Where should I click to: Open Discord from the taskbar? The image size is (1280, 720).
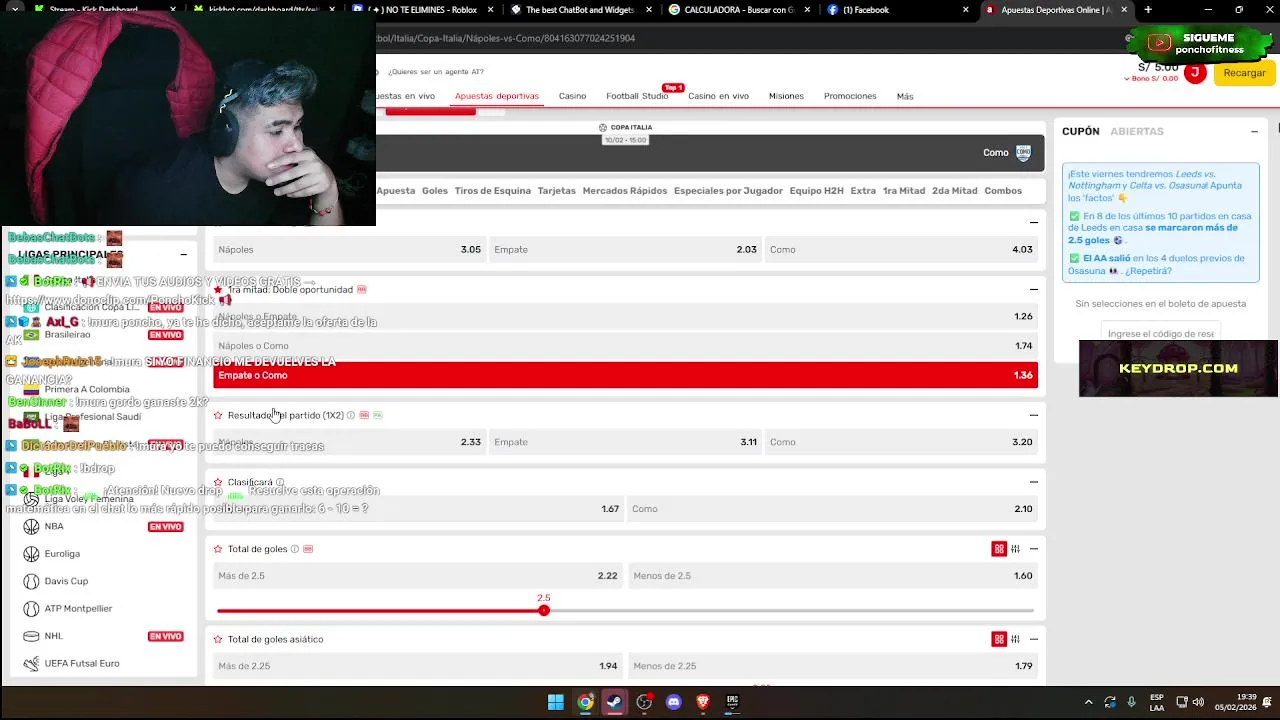pyautogui.click(x=673, y=702)
